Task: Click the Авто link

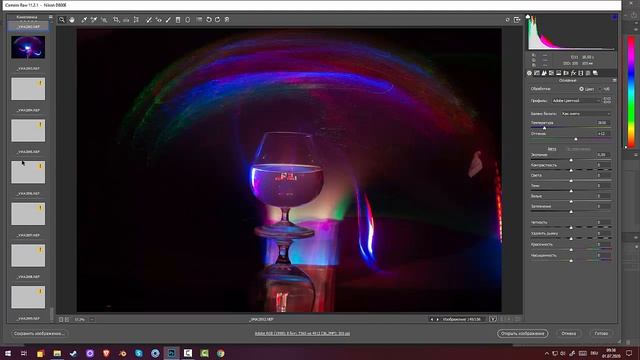Action: [551, 149]
